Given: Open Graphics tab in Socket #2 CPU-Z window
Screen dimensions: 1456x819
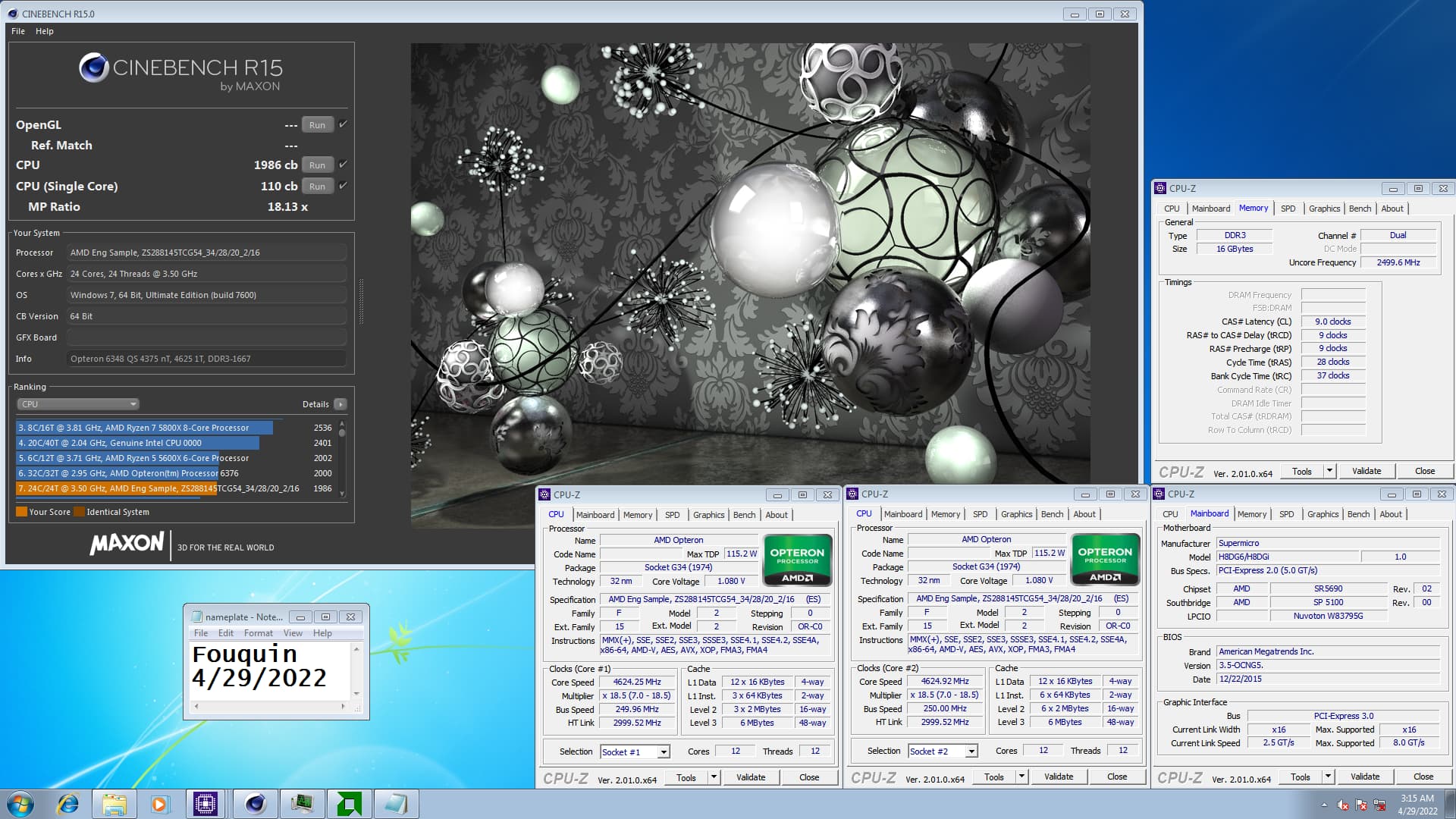Looking at the screenshot, I should pos(1017,514).
